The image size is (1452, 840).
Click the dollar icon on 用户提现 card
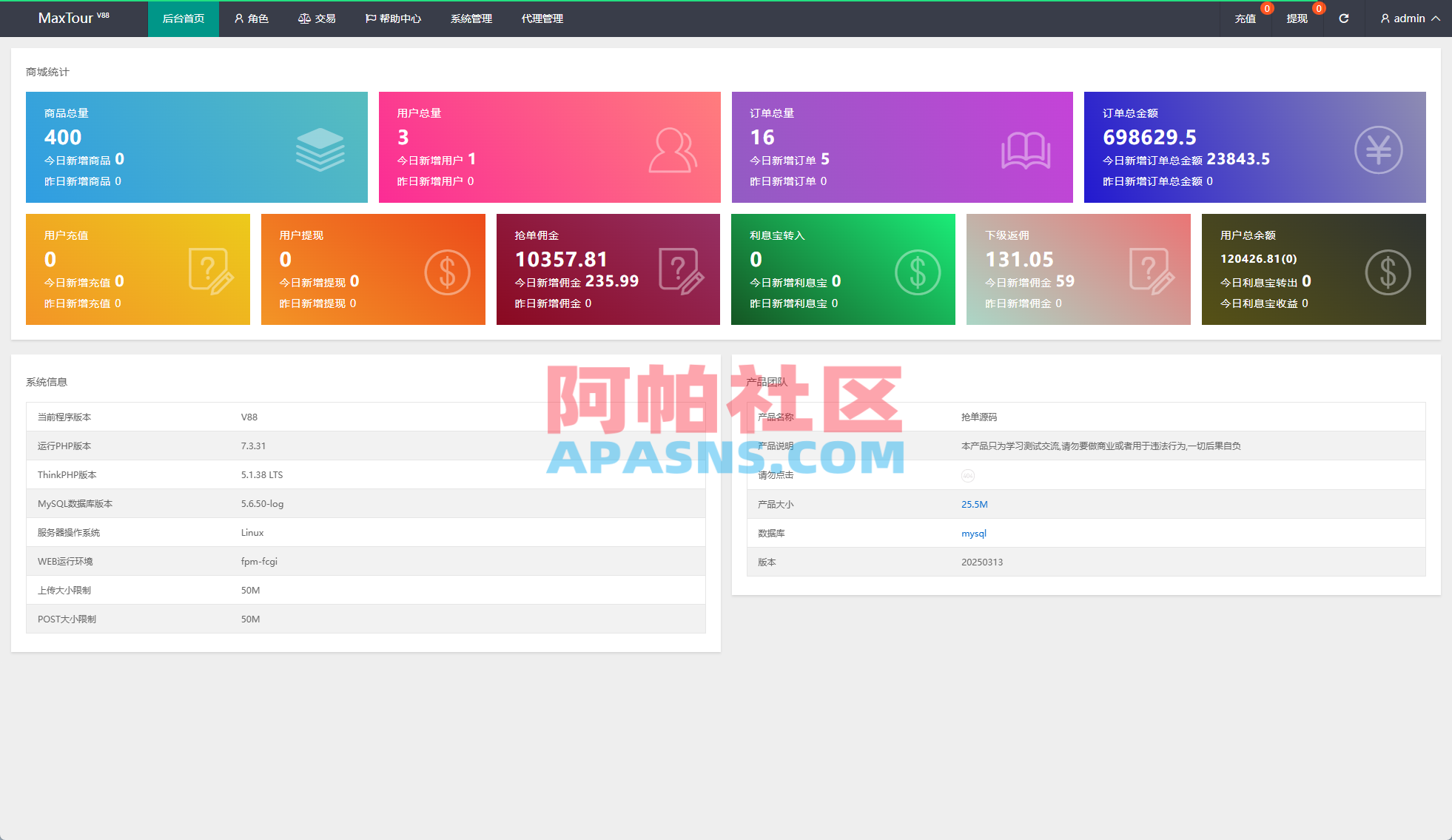pyautogui.click(x=448, y=271)
